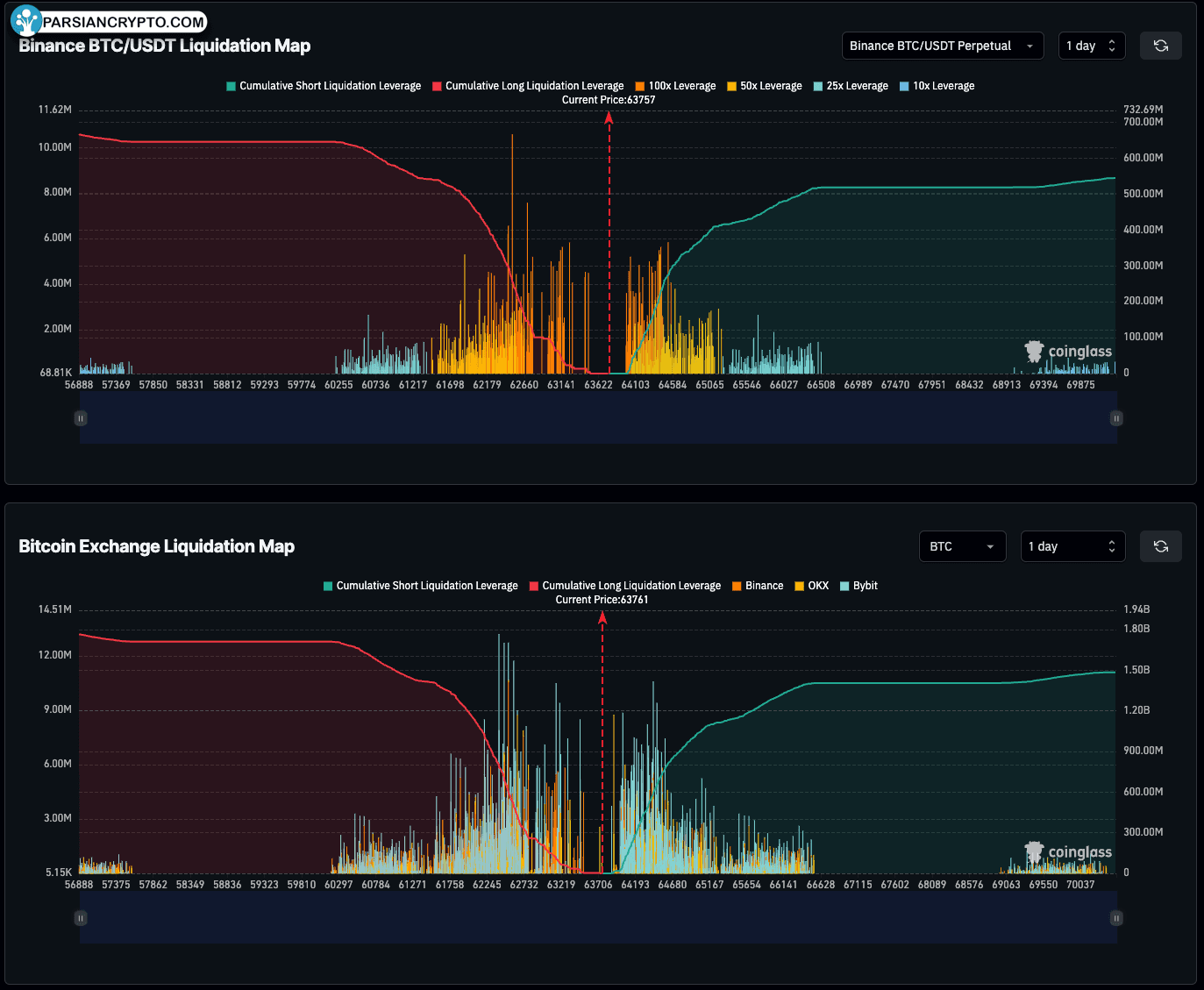
Task: Toggle 50x Leverage legend series
Action: point(765,86)
